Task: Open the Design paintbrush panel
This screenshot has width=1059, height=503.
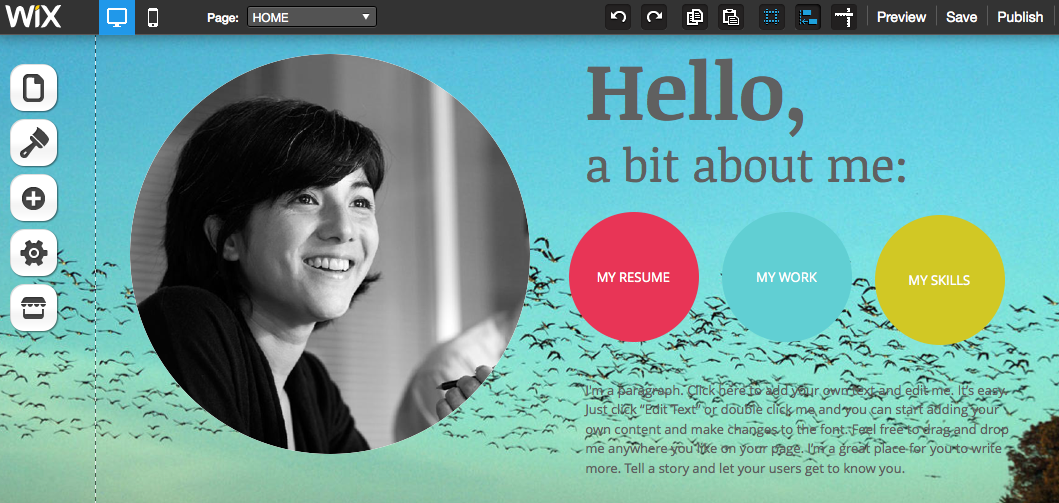Action: [x=34, y=143]
